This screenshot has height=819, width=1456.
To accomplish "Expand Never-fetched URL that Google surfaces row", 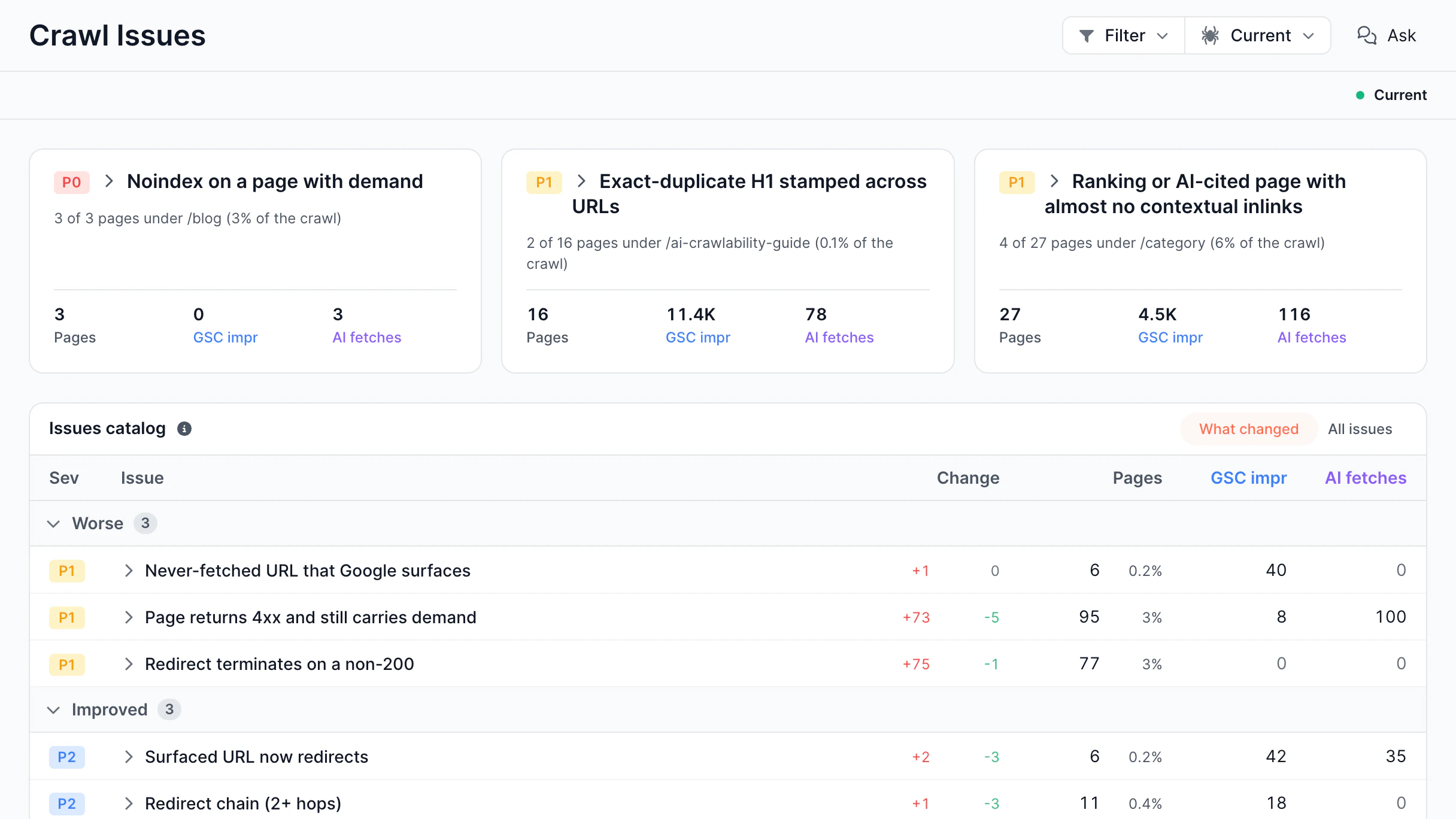I will tap(128, 571).
